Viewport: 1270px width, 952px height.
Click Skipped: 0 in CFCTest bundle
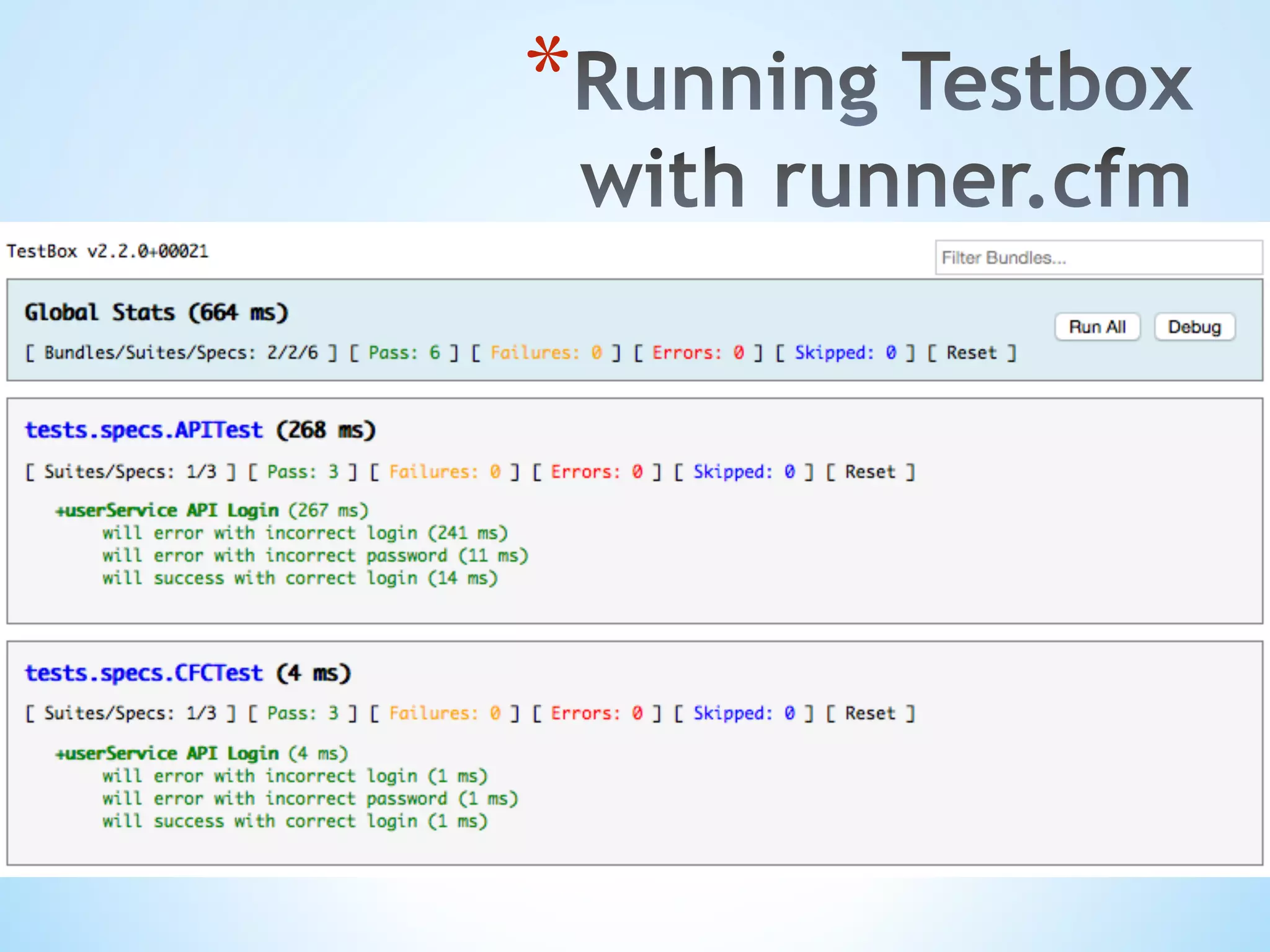tap(744, 713)
